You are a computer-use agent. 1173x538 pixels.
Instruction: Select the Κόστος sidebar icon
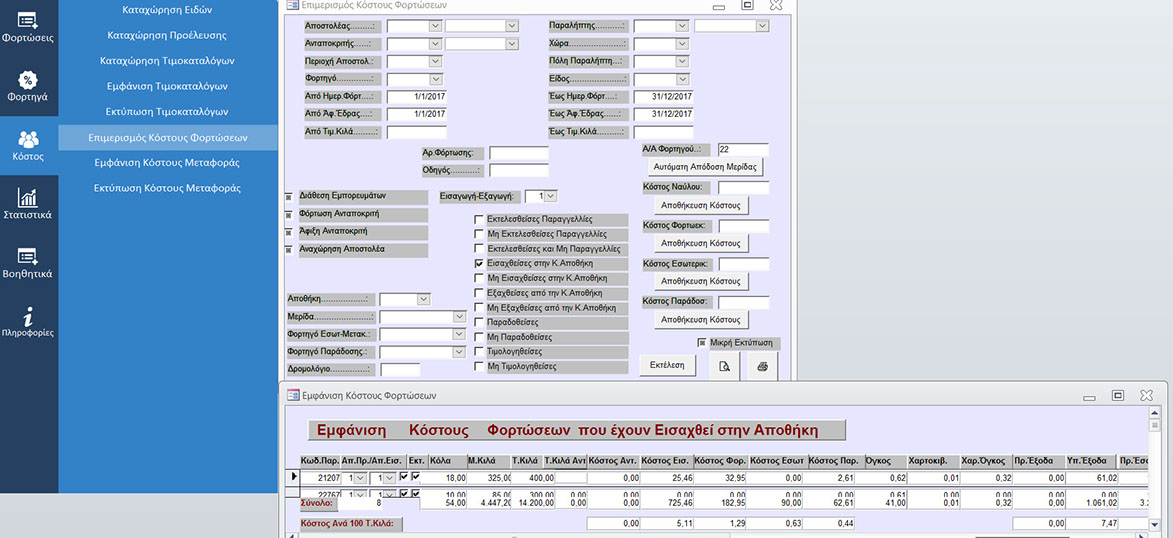[28, 146]
